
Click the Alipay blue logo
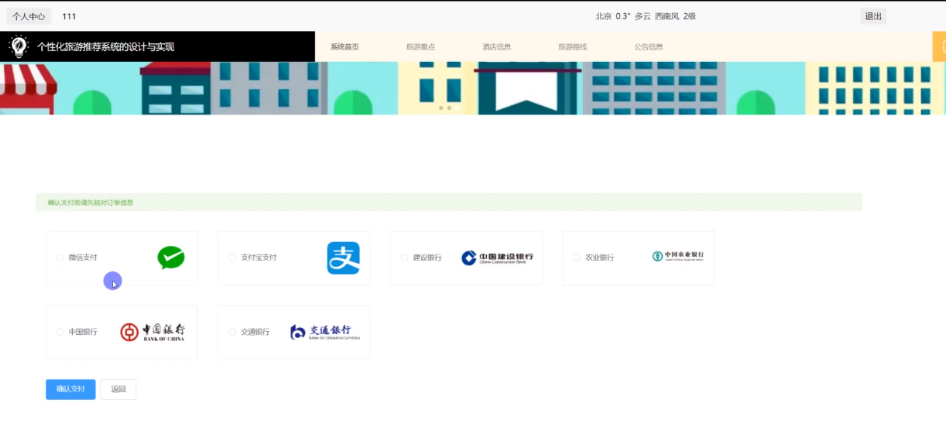coord(343,258)
